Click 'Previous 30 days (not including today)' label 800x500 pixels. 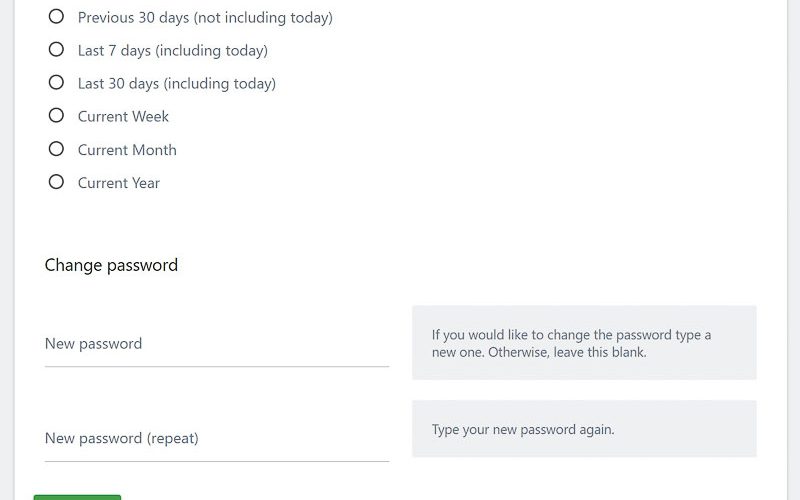pos(205,18)
